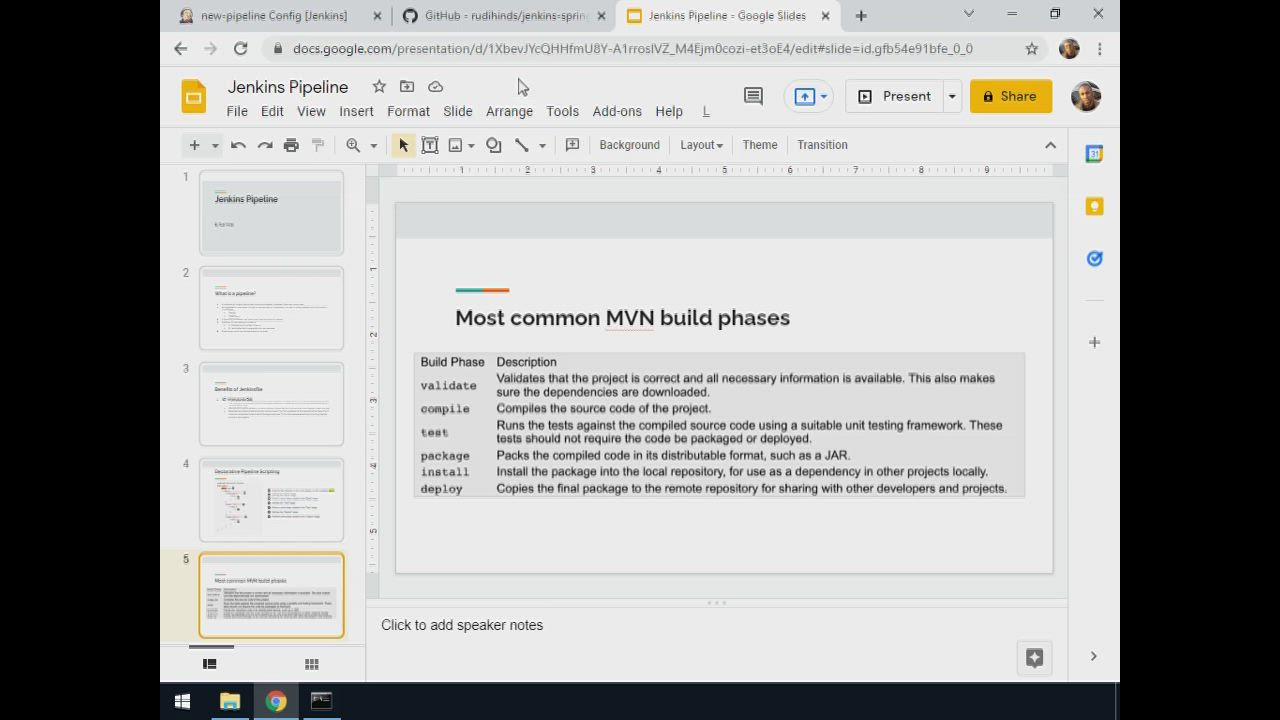Open Google Calendar side panel icon

click(1094, 154)
